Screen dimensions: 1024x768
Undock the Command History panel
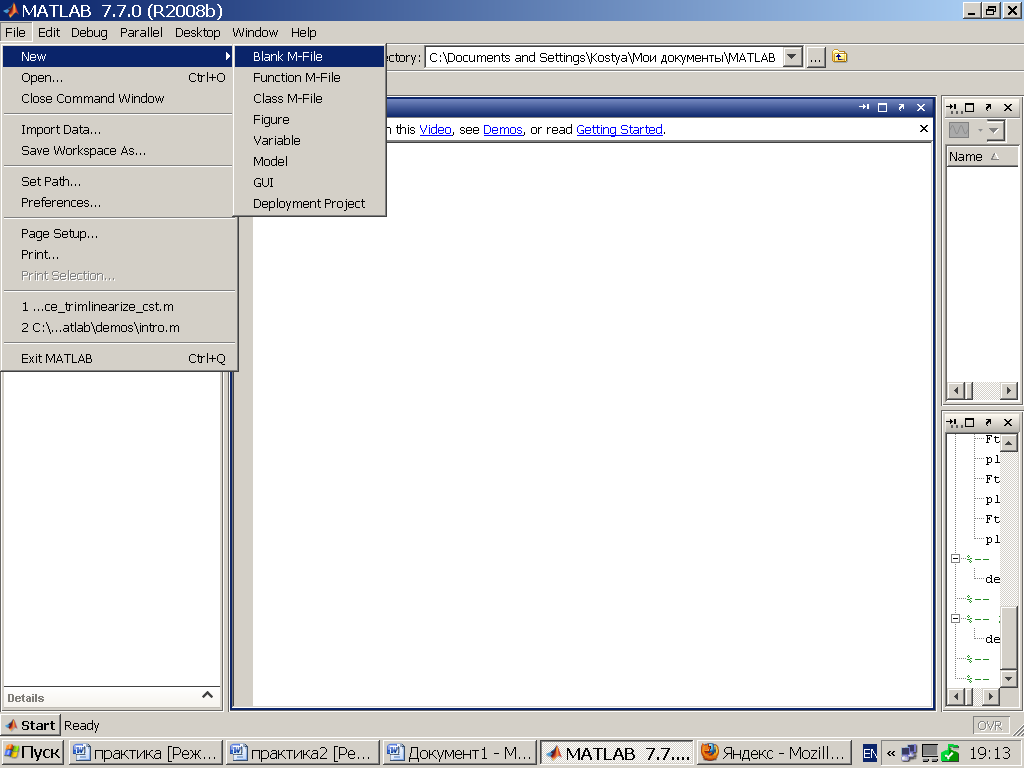[x=988, y=423]
